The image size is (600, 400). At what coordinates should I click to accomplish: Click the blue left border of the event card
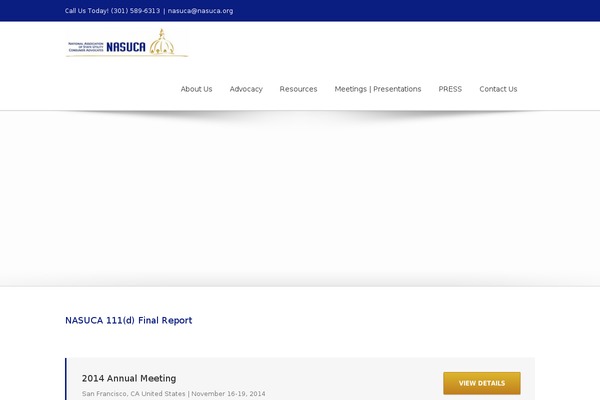66,380
